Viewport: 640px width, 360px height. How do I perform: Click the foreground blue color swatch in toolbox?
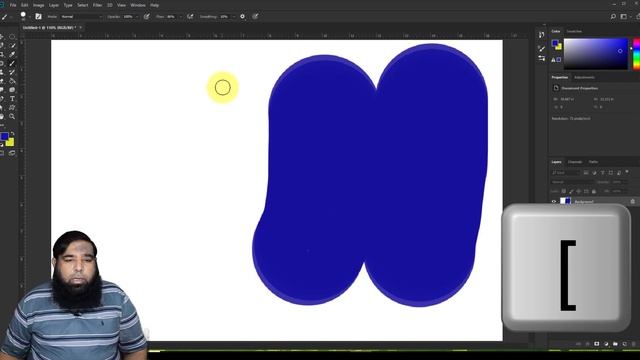[4, 136]
